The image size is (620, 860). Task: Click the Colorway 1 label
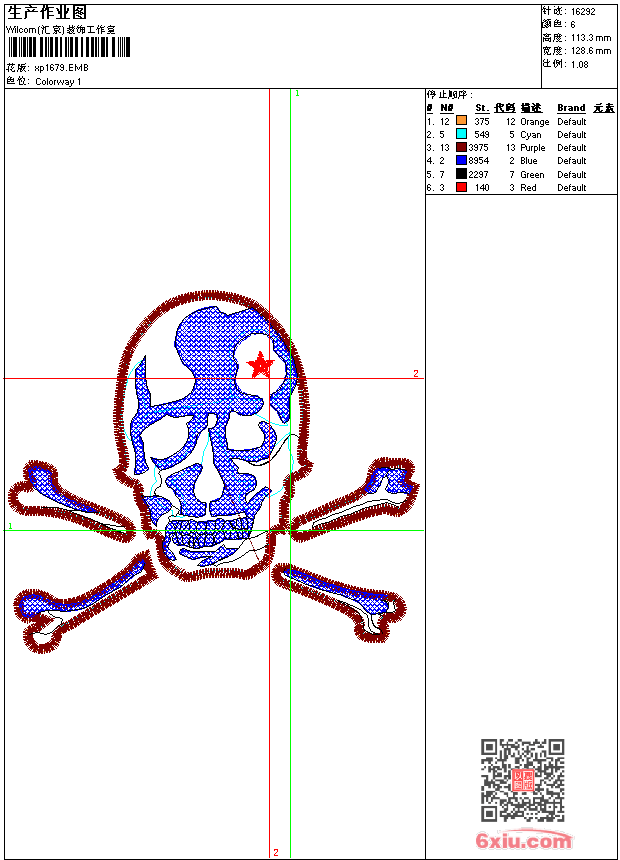tap(59, 81)
